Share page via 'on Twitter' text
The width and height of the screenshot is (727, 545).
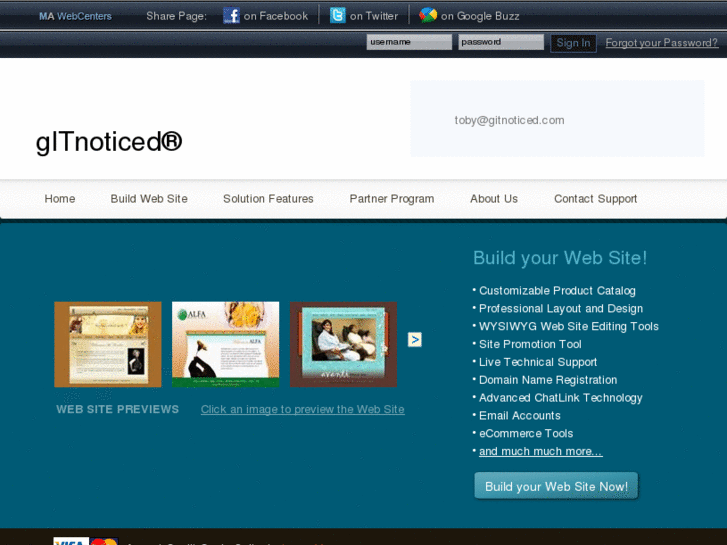click(374, 16)
